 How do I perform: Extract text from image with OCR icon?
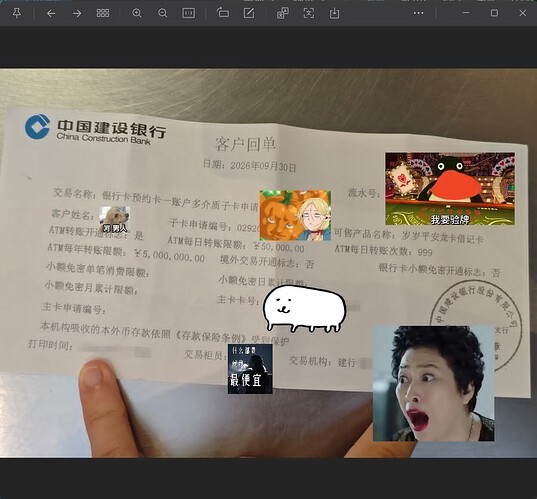[x=309, y=13]
